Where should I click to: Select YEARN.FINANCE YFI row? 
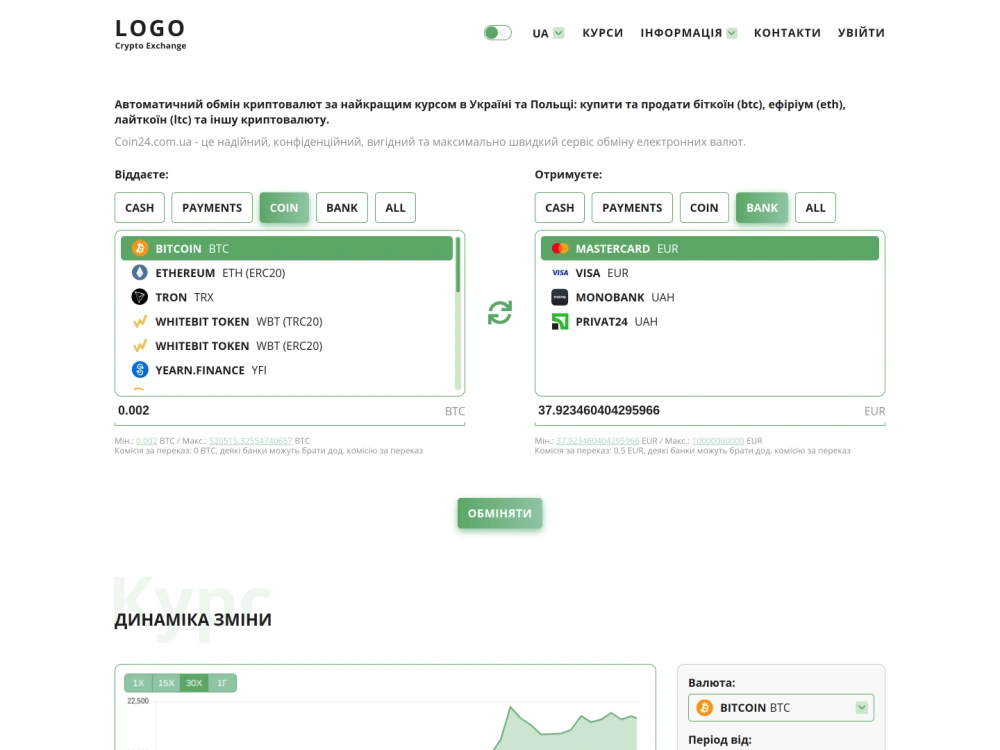click(x=286, y=369)
